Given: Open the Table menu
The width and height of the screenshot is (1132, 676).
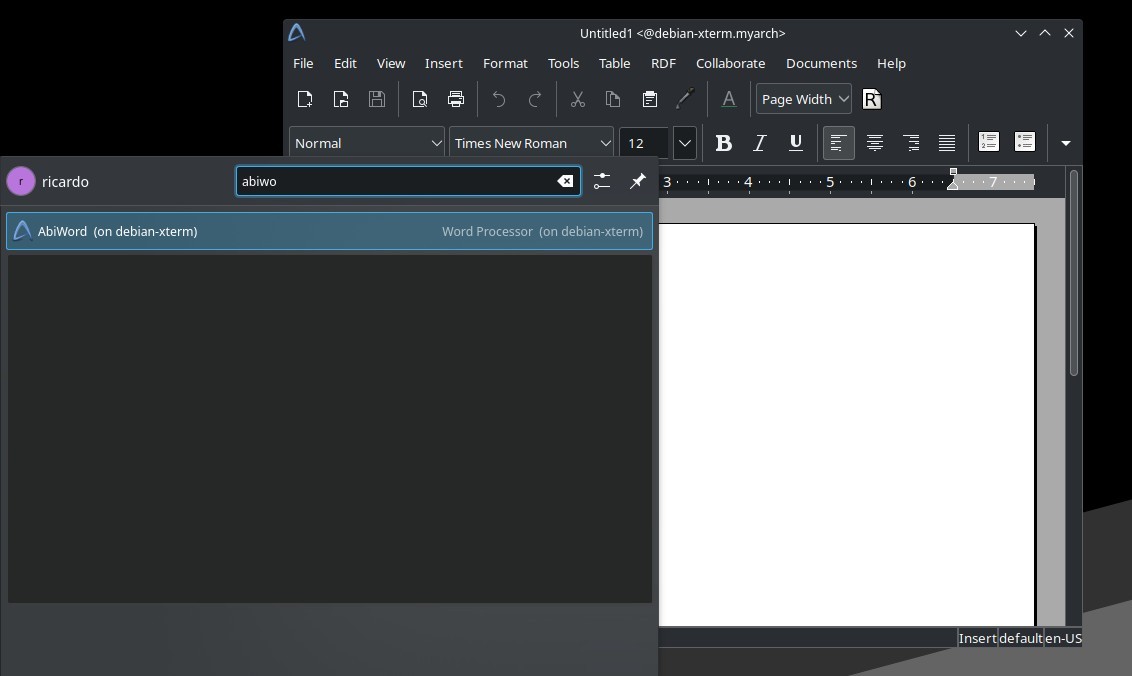Looking at the screenshot, I should 614,64.
